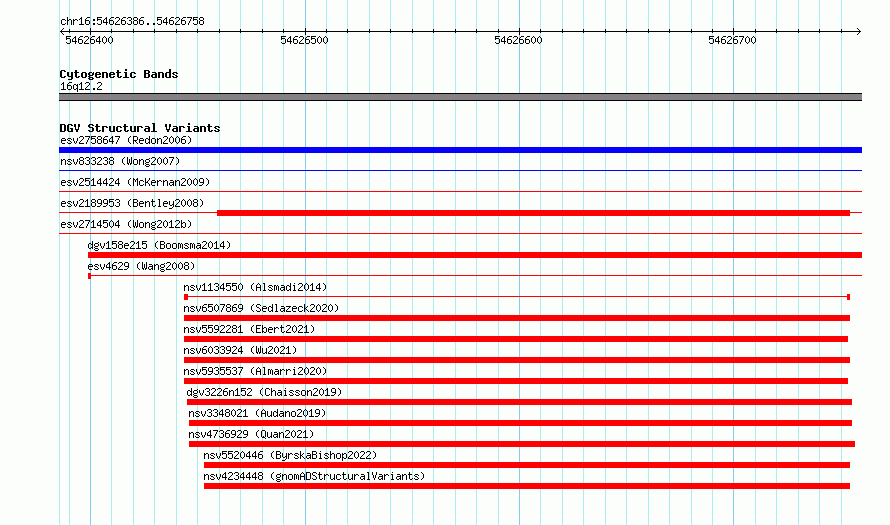Select the nsv5520446 ByrskaBishop2022 red bar
The height and width of the screenshot is (525, 890).
click(x=527, y=465)
